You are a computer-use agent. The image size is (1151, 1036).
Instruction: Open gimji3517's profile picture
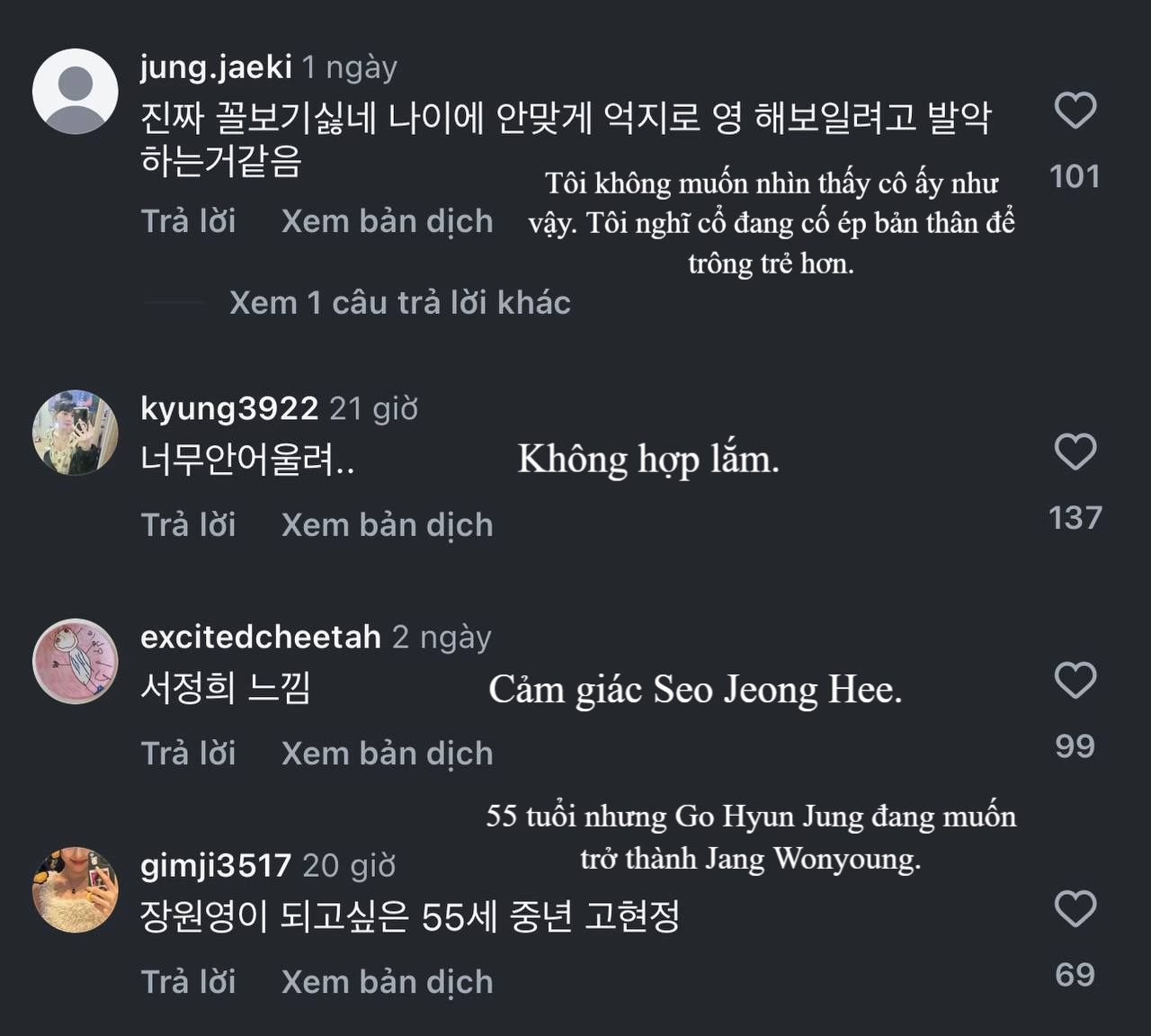click(x=76, y=890)
